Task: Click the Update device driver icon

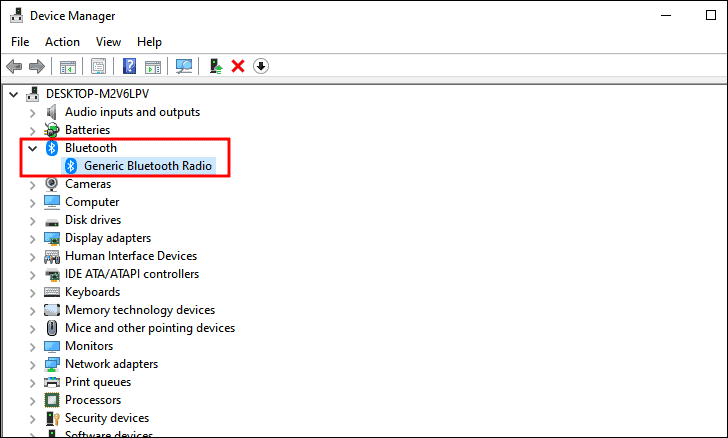Action: pyautogui.click(x=215, y=66)
